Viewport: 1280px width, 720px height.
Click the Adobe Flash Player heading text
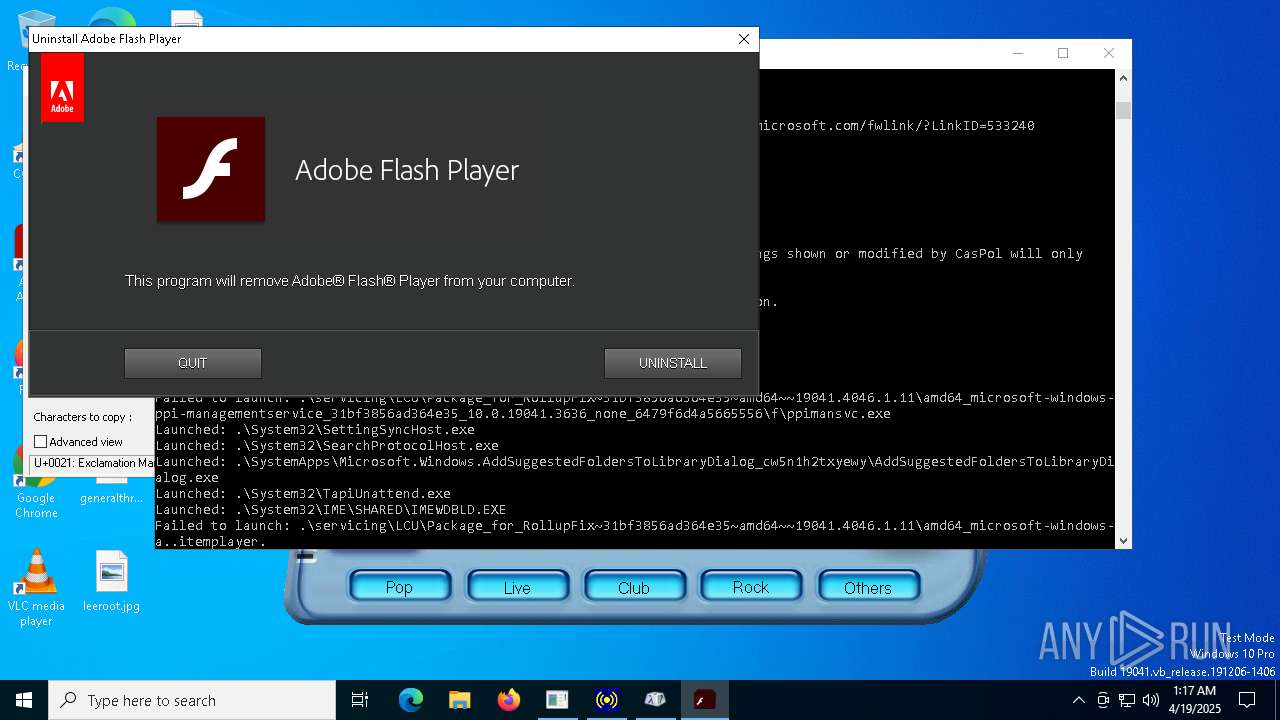(407, 170)
